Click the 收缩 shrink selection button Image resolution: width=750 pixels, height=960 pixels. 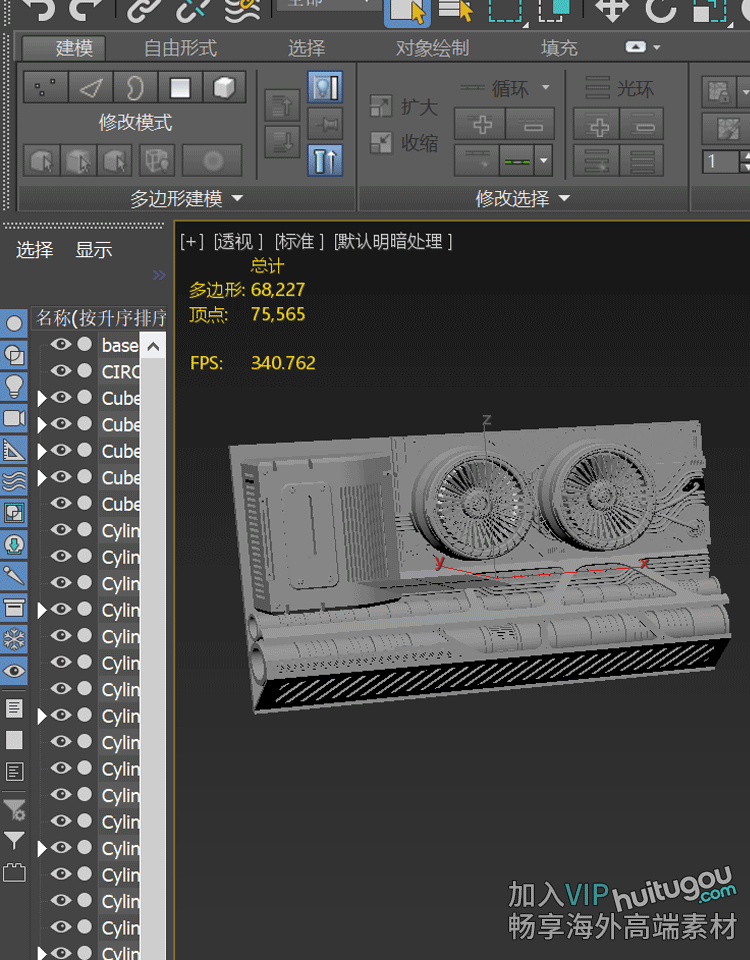(404, 143)
